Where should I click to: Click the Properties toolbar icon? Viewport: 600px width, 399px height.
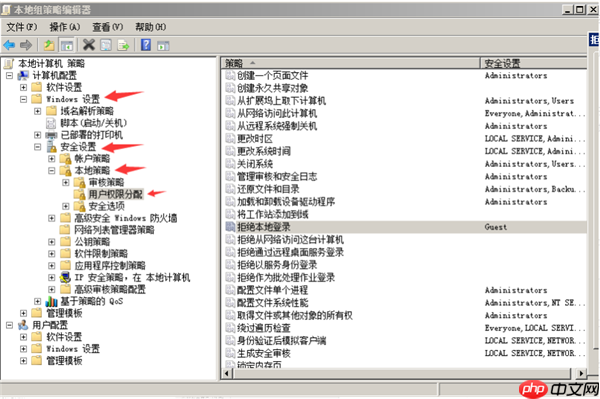[106, 46]
